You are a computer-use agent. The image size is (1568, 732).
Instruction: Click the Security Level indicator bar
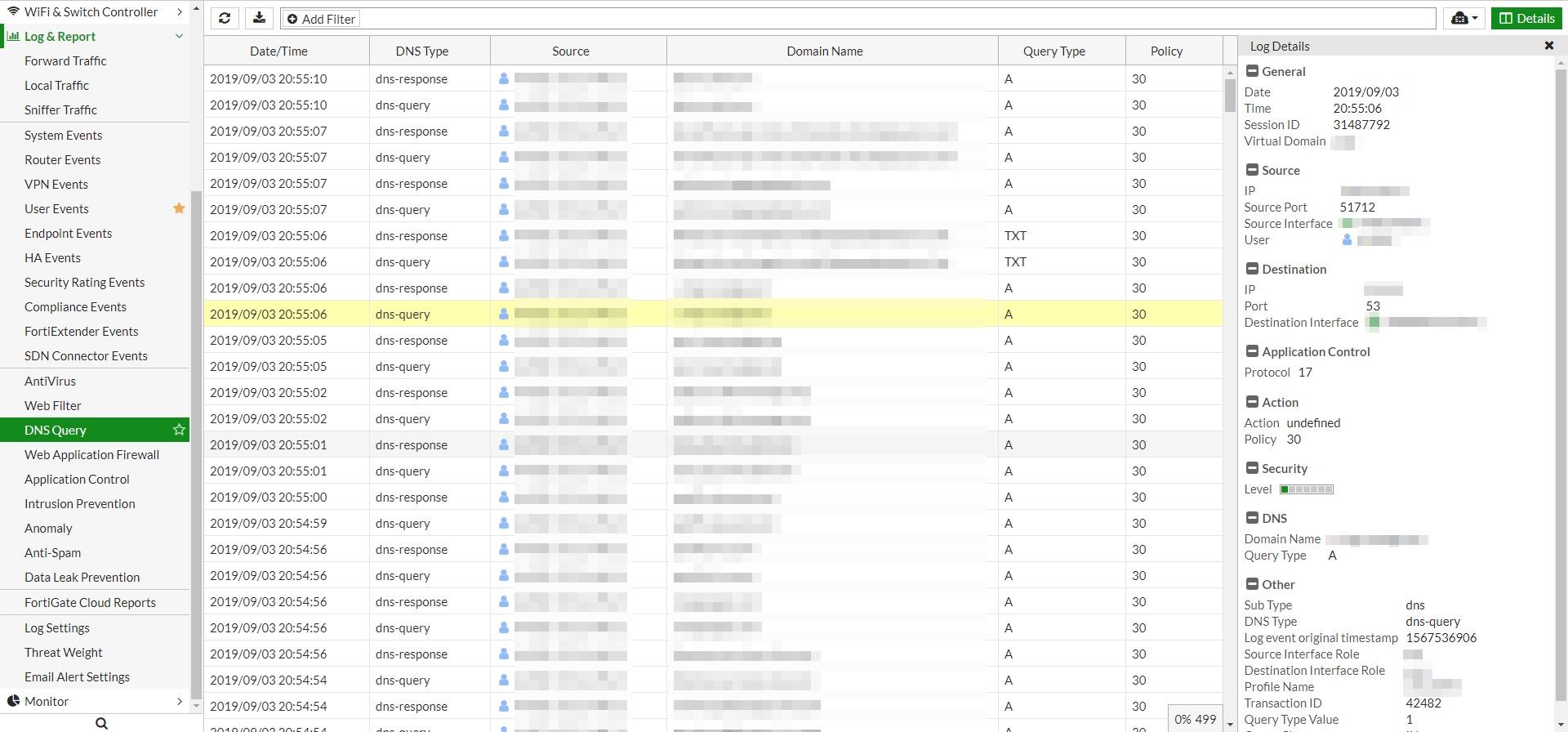pos(1306,489)
